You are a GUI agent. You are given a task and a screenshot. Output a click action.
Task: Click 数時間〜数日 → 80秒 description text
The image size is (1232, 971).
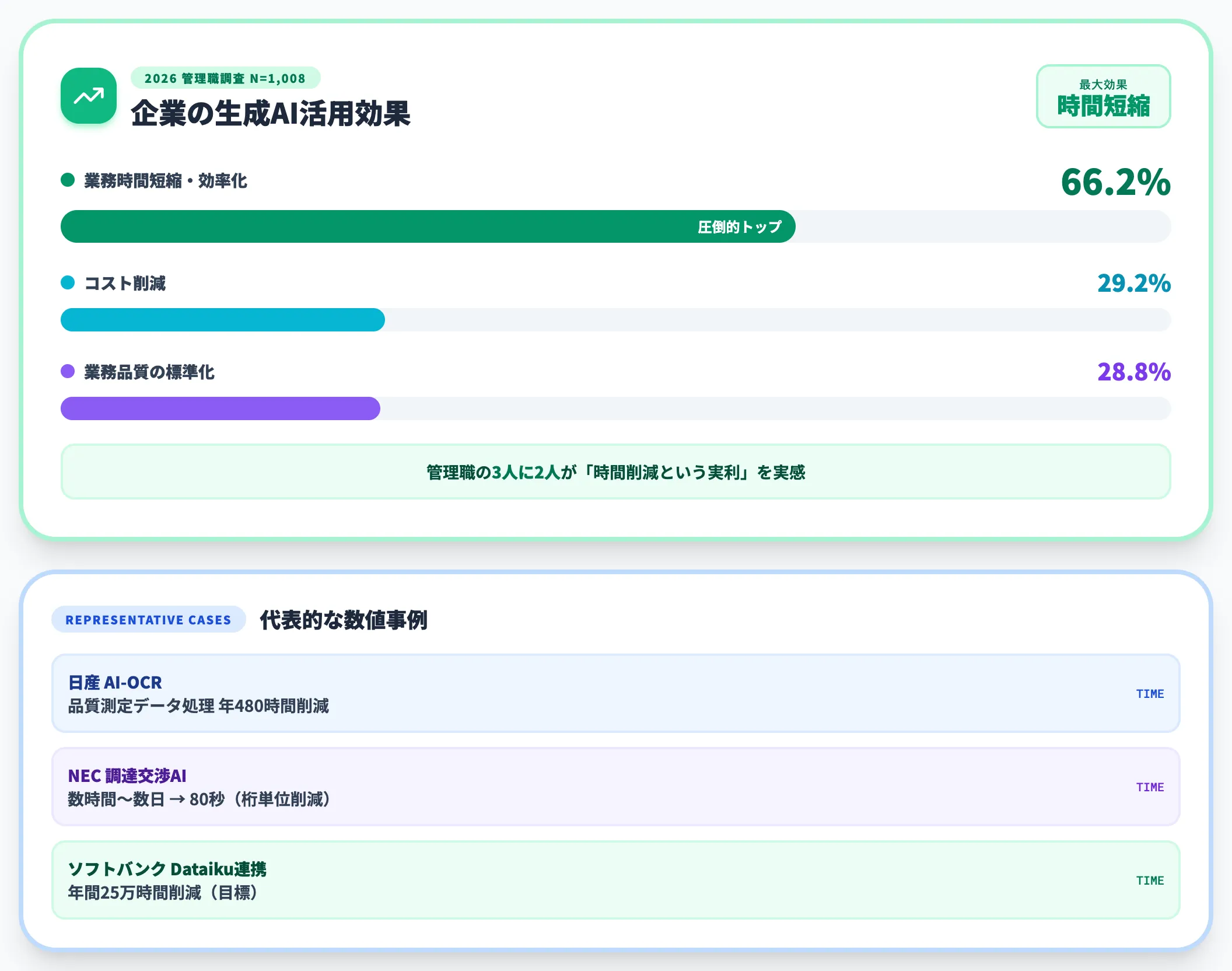(x=199, y=799)
